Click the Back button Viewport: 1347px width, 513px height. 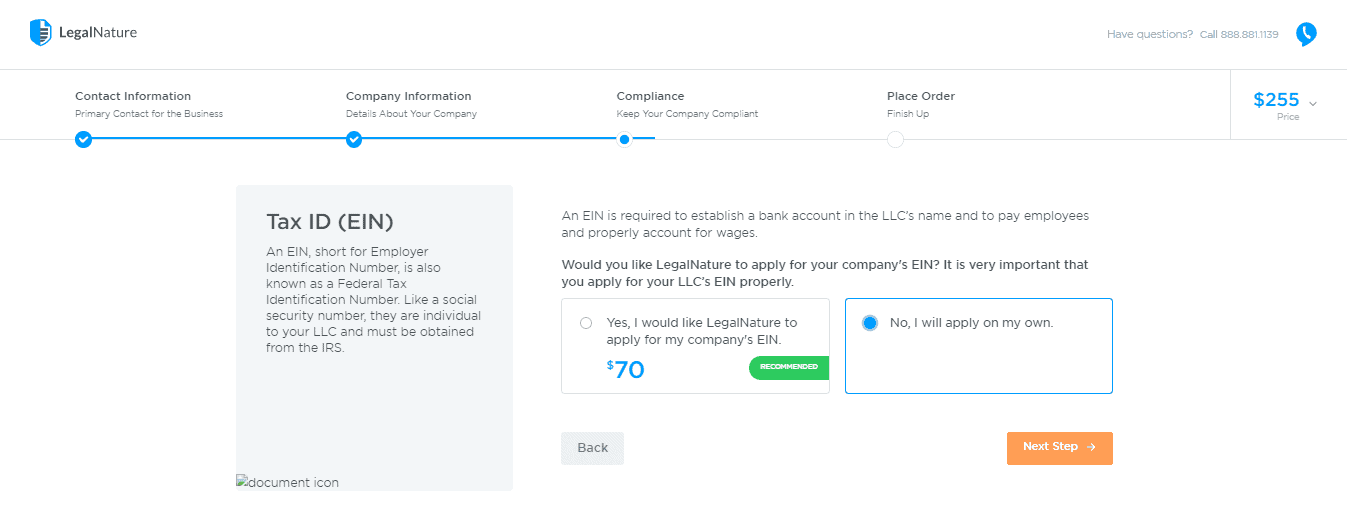coord(592,448)
